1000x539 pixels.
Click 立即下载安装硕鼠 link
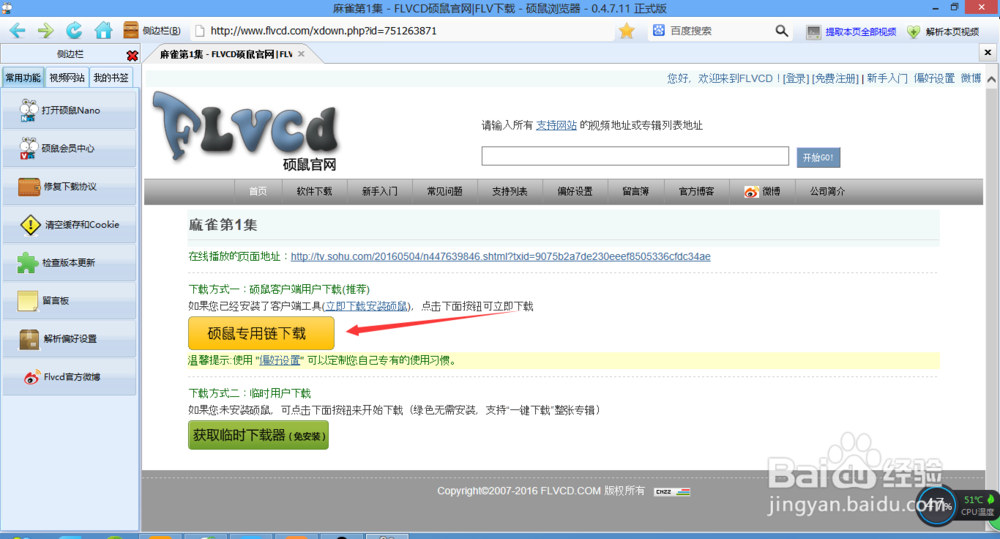click(x=366, y=306)
